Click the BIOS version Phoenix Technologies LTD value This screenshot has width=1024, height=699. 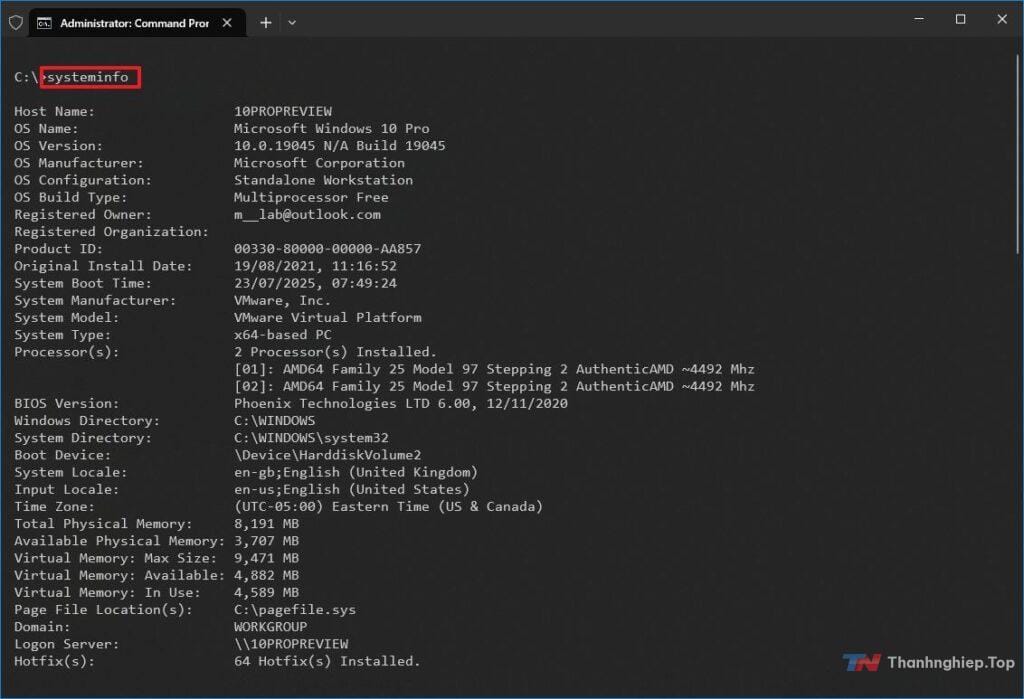click(x=401, y=404)
